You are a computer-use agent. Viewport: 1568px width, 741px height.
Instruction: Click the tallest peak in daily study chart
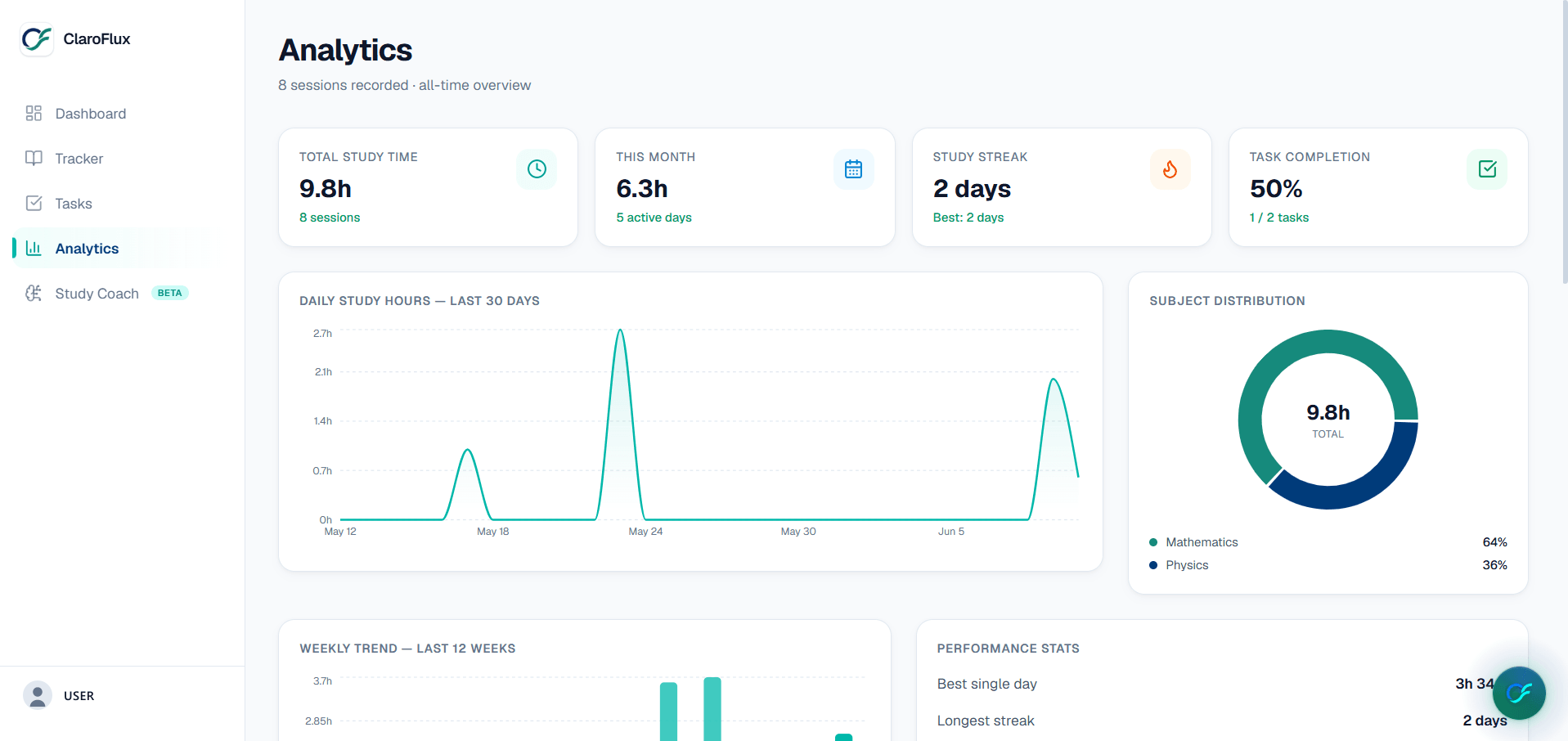pos(621,330)
